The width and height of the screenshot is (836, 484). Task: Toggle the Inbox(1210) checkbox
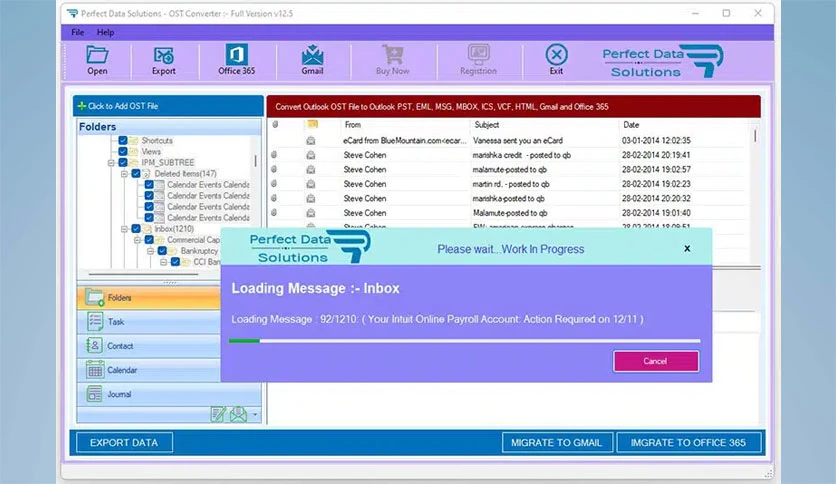click(136, 228)
